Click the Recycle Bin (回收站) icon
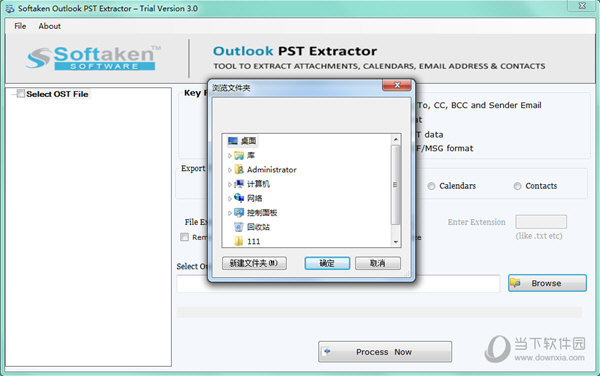The image size is (600, 376). pos(239,227)
